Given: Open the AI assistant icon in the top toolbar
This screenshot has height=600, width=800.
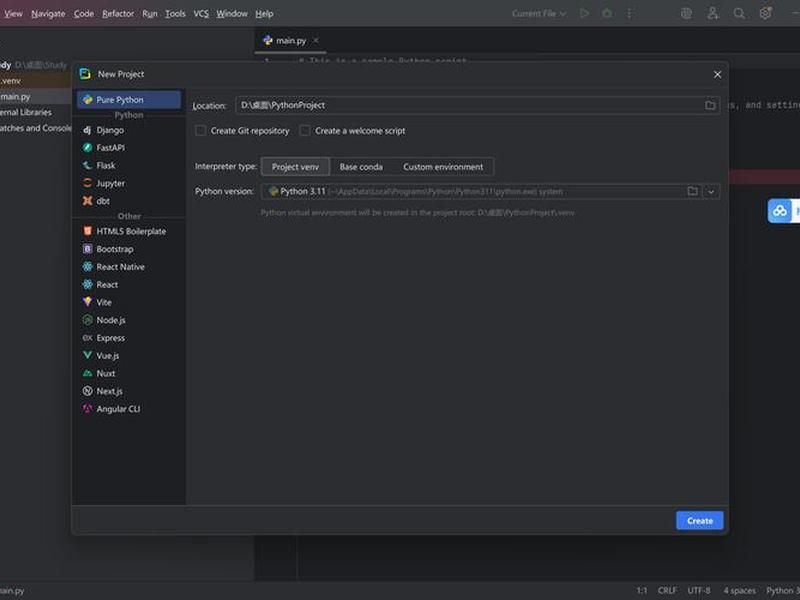Looking at the screenshot, I should pos(686,14).
